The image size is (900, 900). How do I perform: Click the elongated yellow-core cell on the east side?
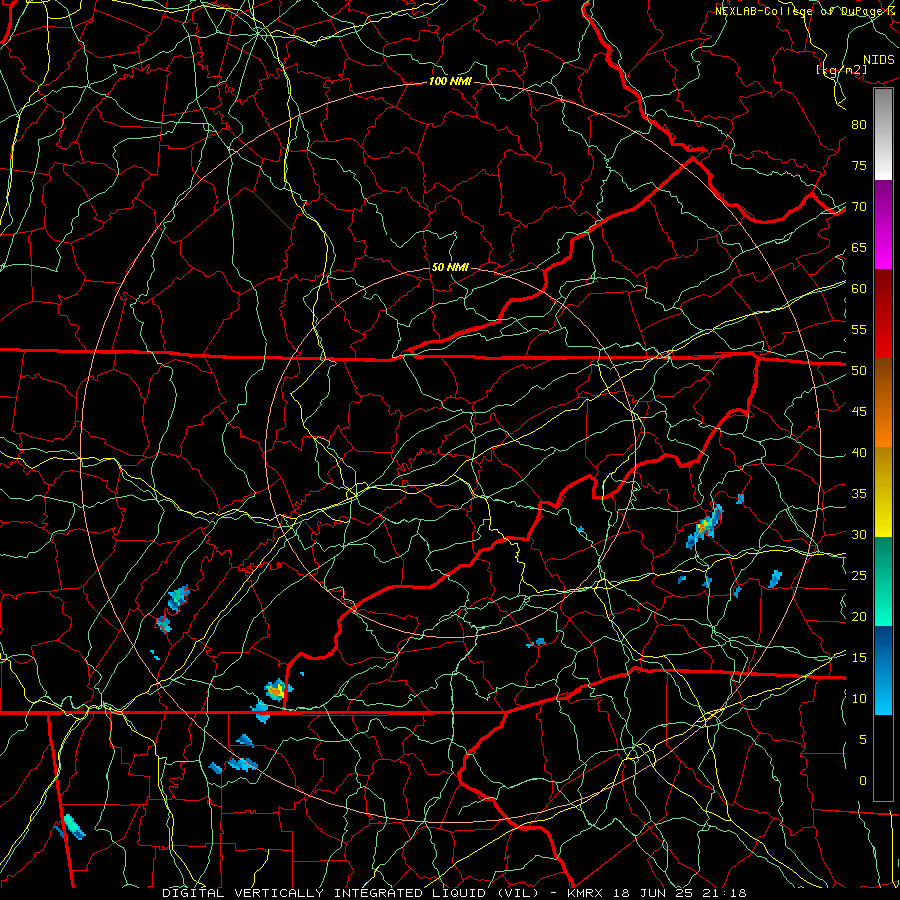[705, 525]
